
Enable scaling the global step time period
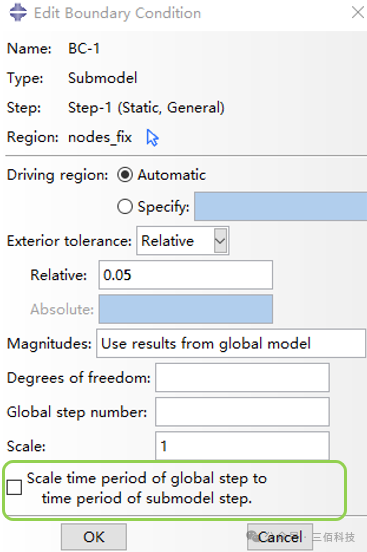click(14, 488)
